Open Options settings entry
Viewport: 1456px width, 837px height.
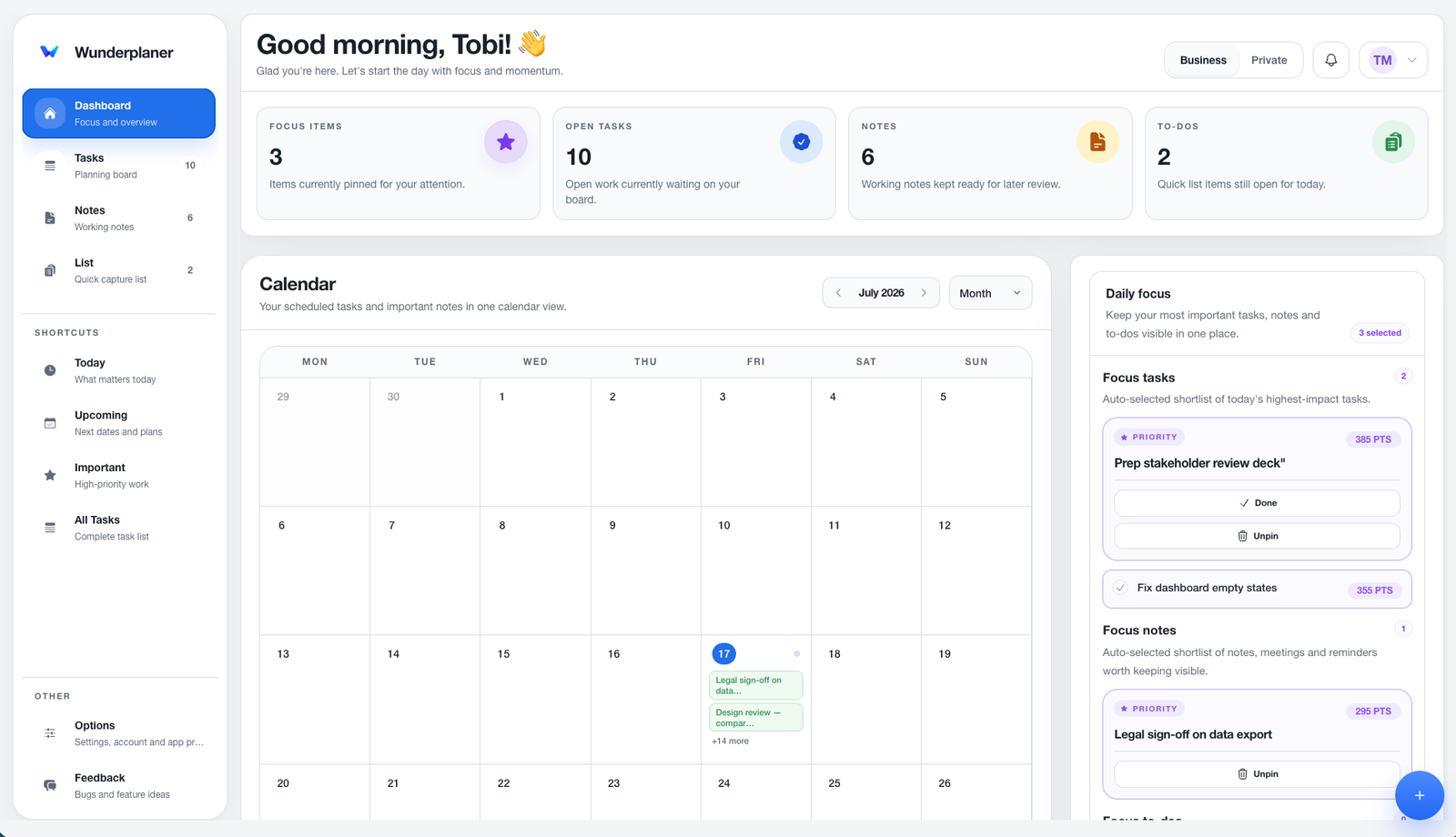tap(119, 733)
